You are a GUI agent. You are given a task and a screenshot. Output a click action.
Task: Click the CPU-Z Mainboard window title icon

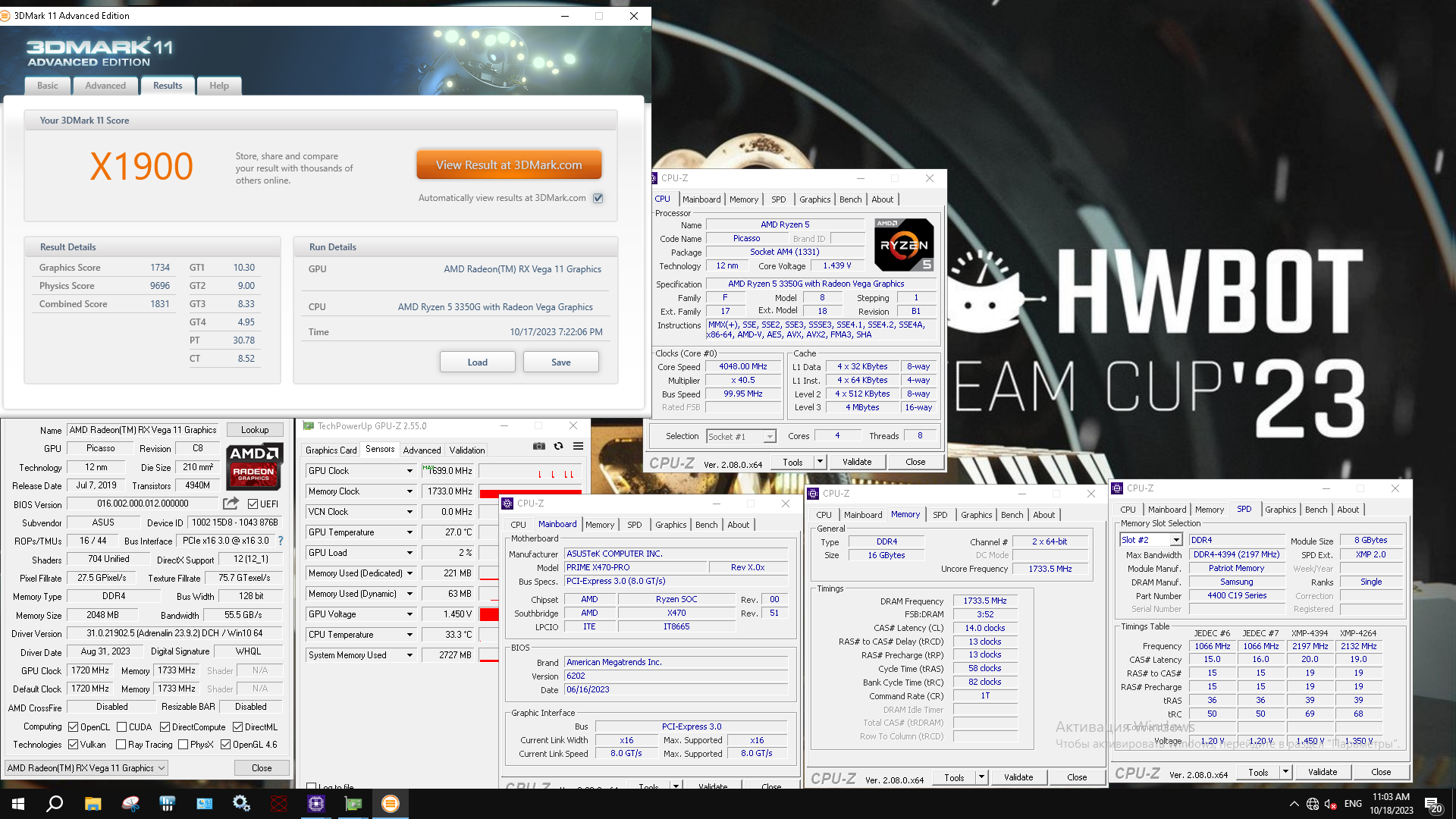[x=508, y=504]
